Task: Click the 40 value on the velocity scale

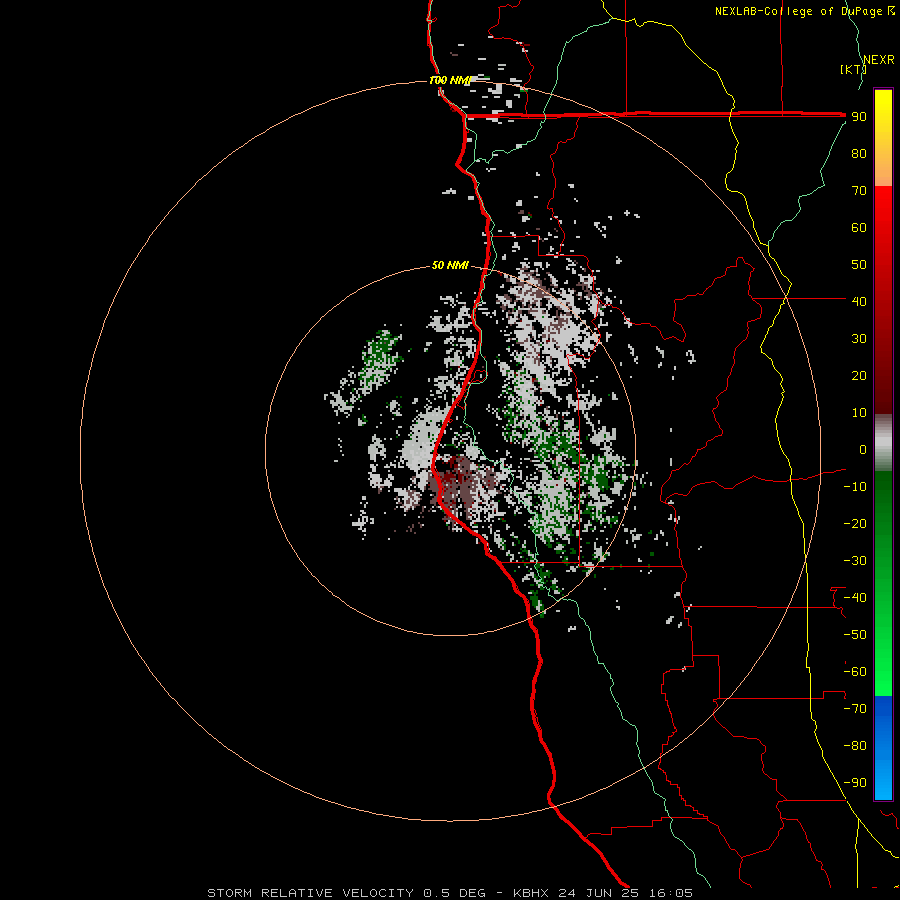Action: tap(859, 301)
